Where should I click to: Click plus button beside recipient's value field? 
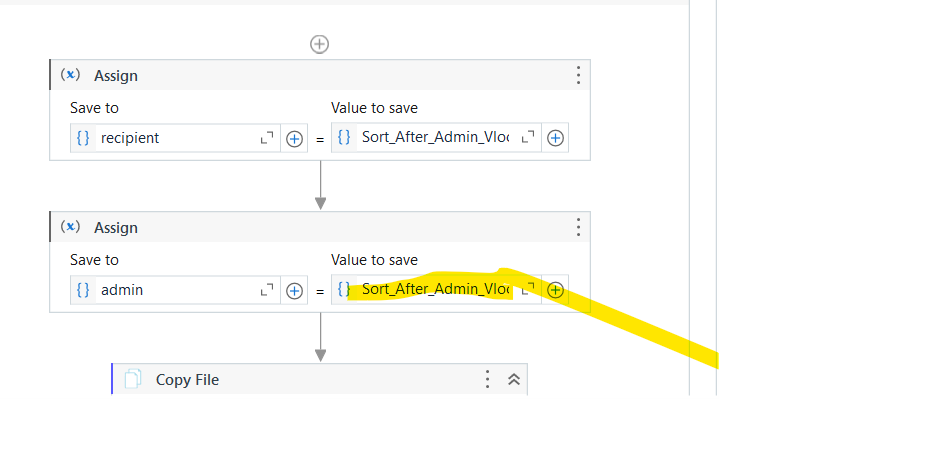tap(555, 138)
